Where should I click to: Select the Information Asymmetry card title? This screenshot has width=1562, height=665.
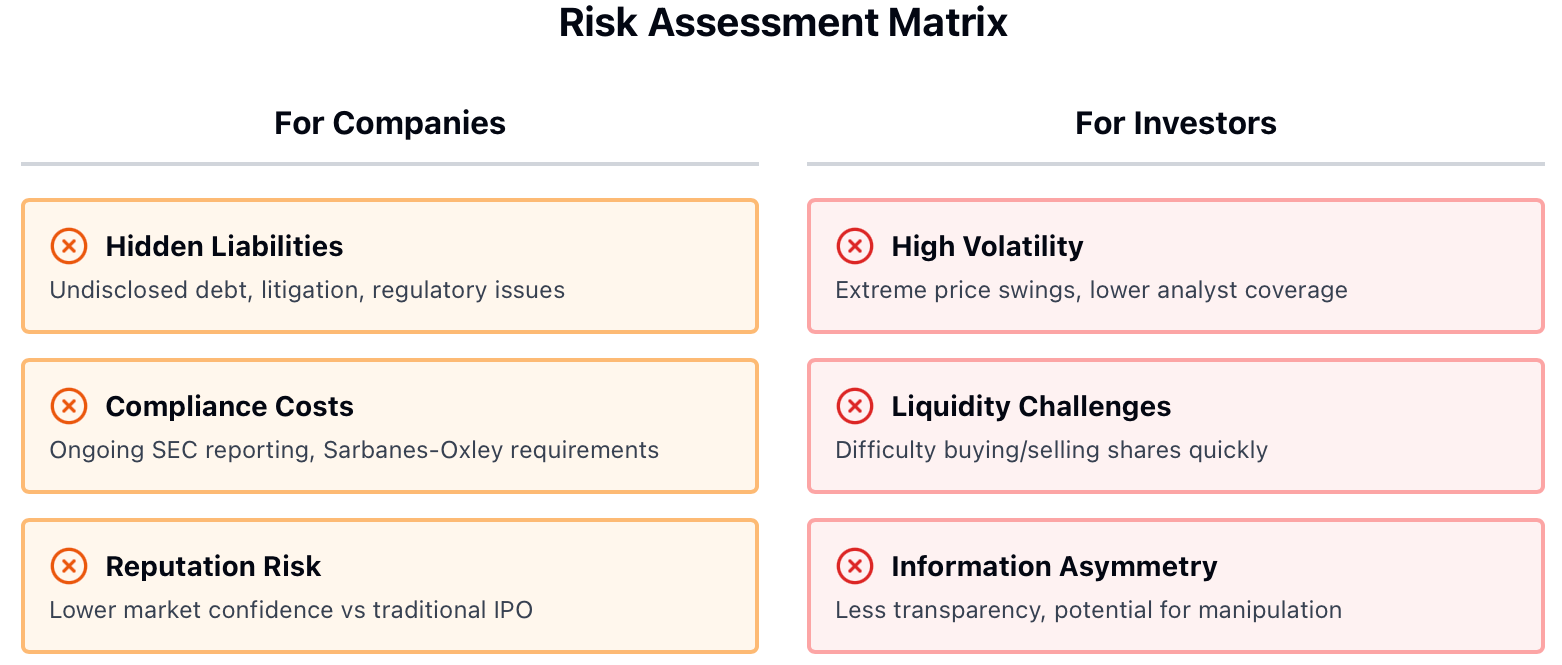(x=1054, y=566)
